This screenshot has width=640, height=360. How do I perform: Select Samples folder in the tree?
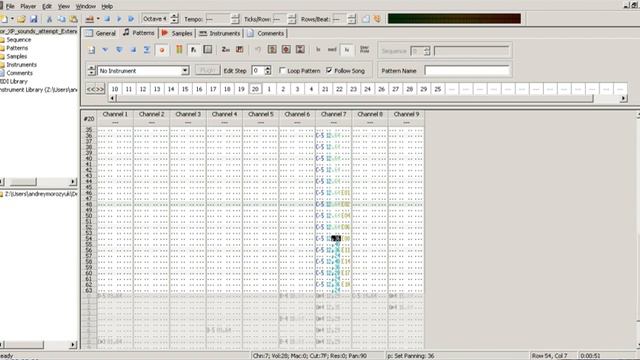point(16,56)
